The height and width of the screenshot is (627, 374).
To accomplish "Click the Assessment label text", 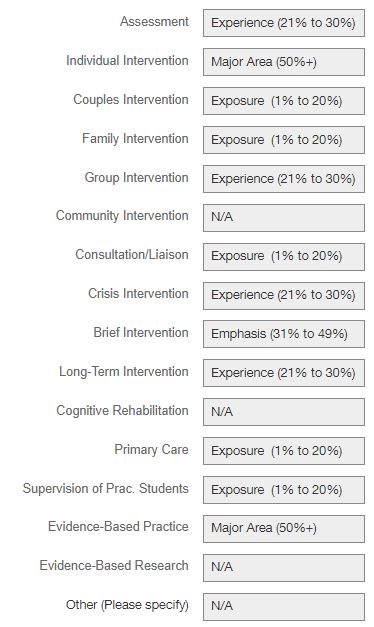I will [154, 22].
